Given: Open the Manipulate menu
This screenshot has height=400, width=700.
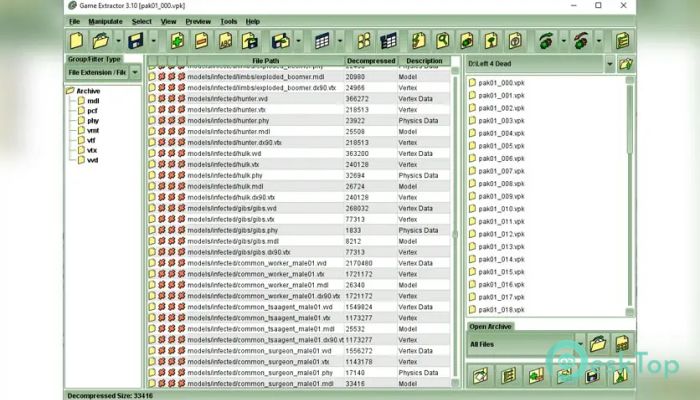Looking at the screenshot, I should coord(105,21).
